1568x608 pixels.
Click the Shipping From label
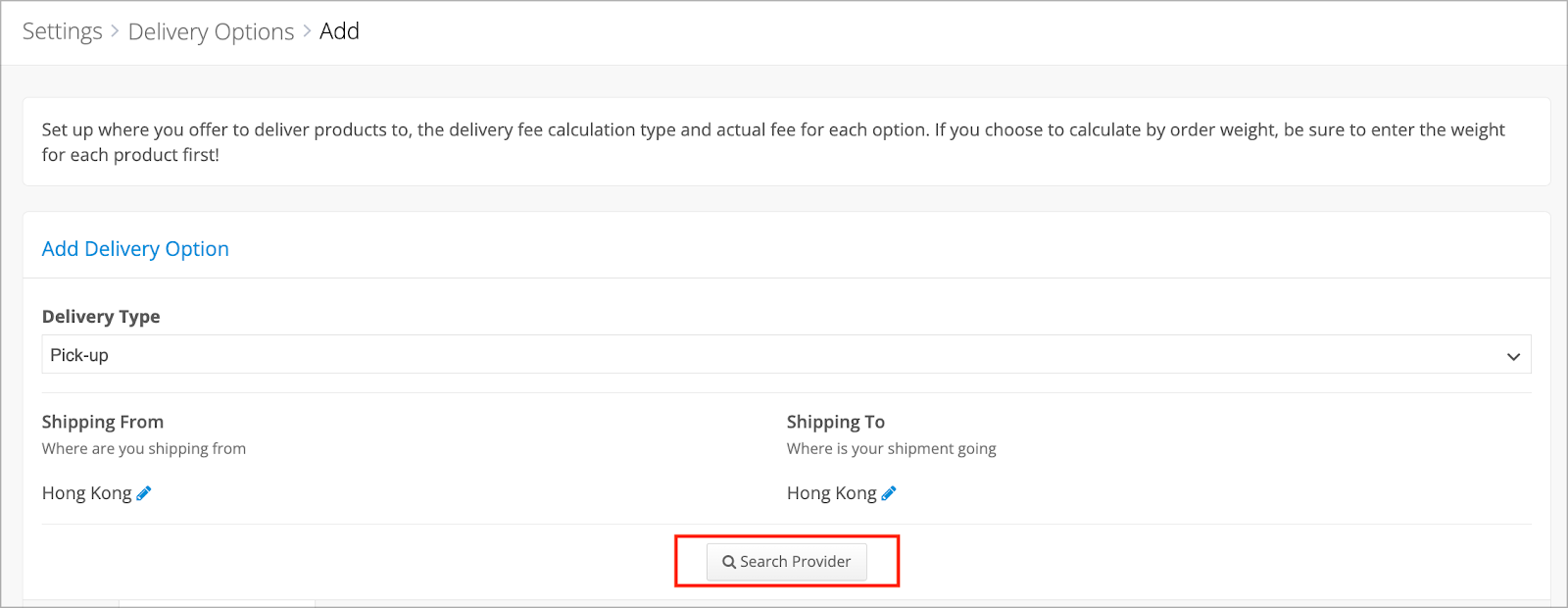[103, 422]
